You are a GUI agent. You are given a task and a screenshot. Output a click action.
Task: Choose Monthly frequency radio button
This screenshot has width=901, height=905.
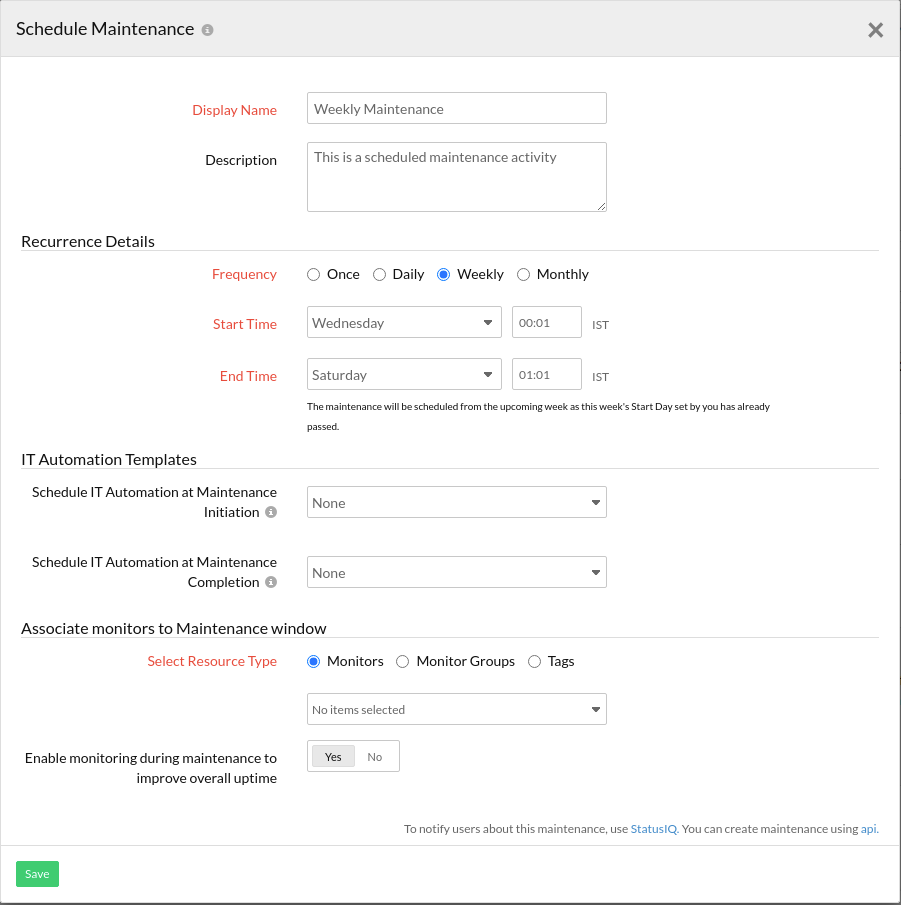[524, 274]
